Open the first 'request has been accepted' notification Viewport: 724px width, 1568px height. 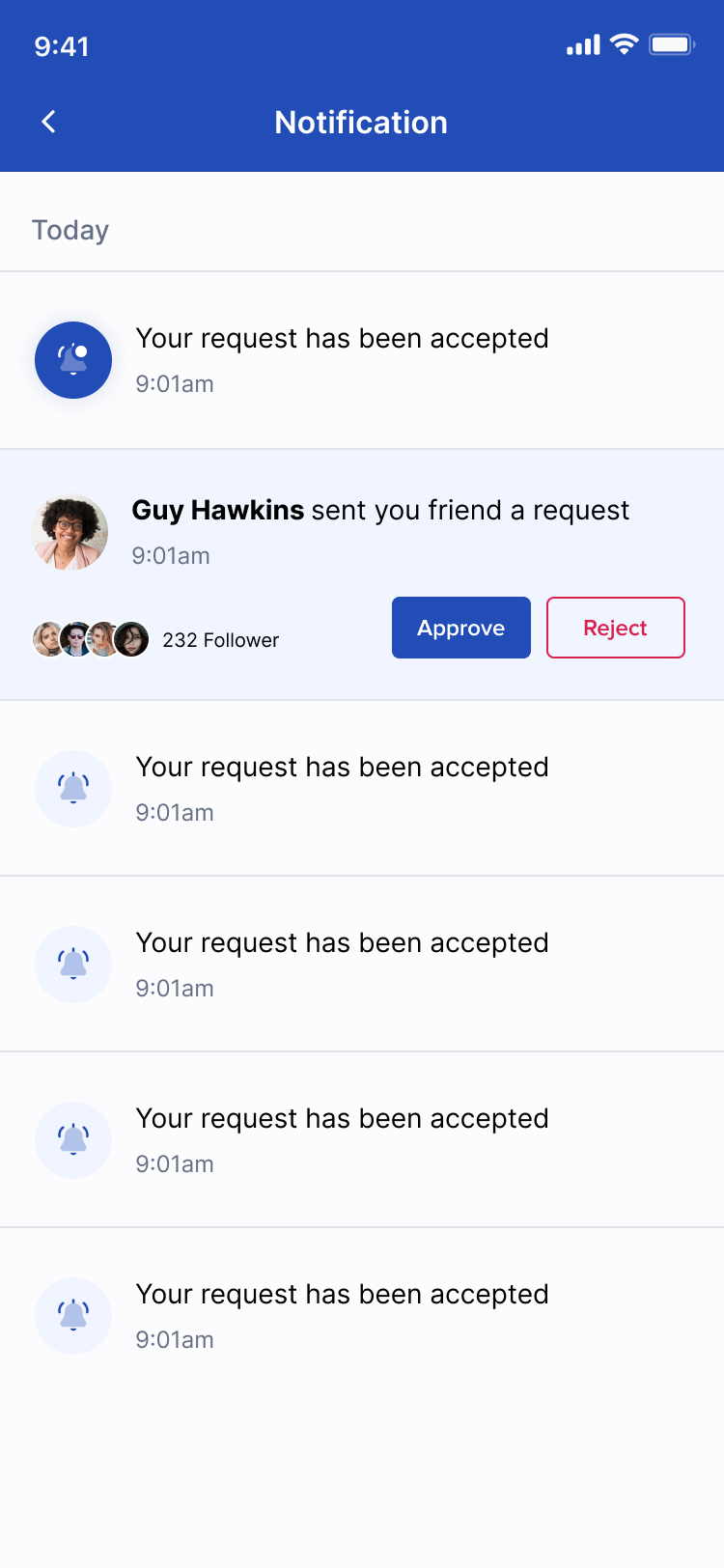(x=342, y=339)
